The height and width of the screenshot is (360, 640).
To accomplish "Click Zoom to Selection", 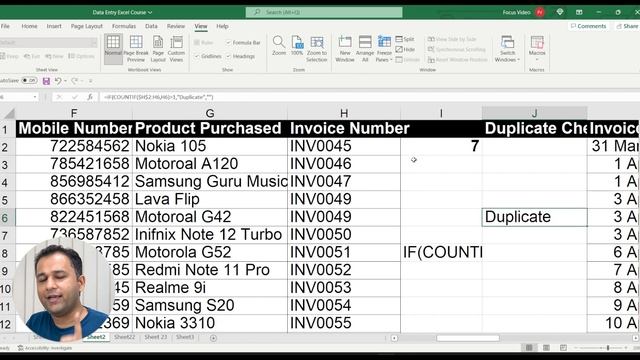I will tap(317, 48).
